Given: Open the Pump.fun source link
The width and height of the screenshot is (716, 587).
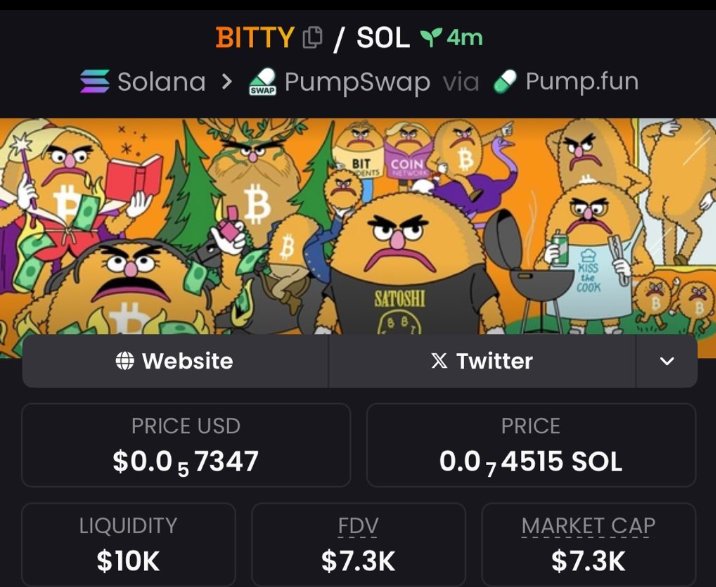Looking at the screenshot, I should 566,81.
